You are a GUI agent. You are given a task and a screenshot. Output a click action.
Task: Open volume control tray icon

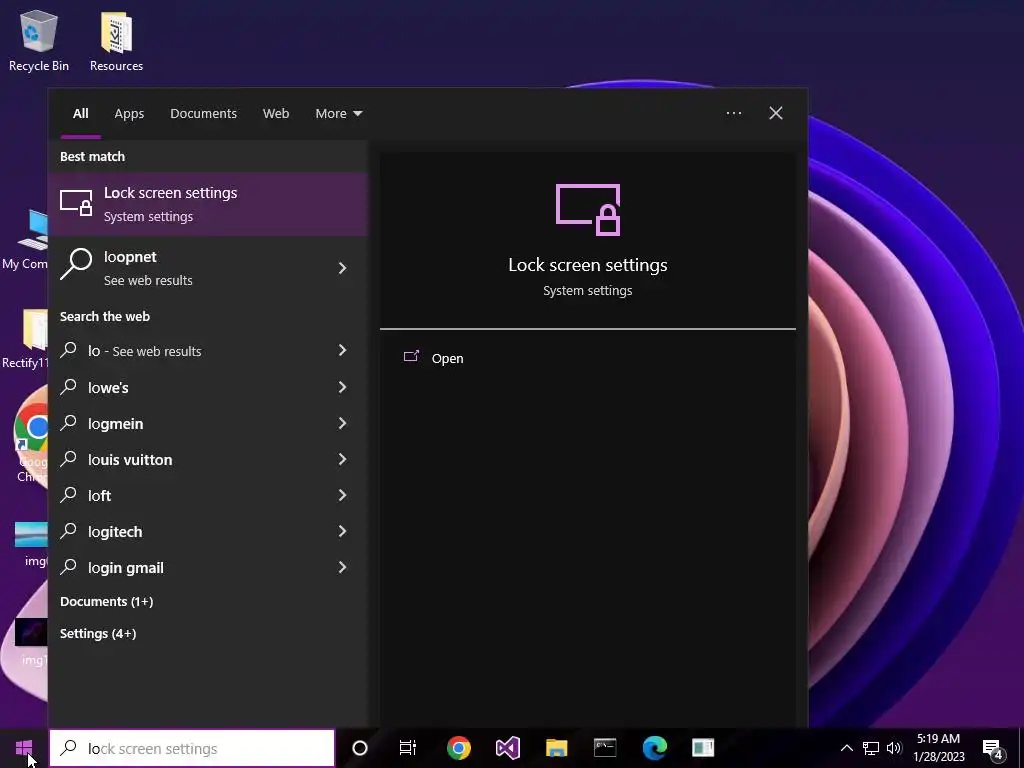(x=894, y=748)
